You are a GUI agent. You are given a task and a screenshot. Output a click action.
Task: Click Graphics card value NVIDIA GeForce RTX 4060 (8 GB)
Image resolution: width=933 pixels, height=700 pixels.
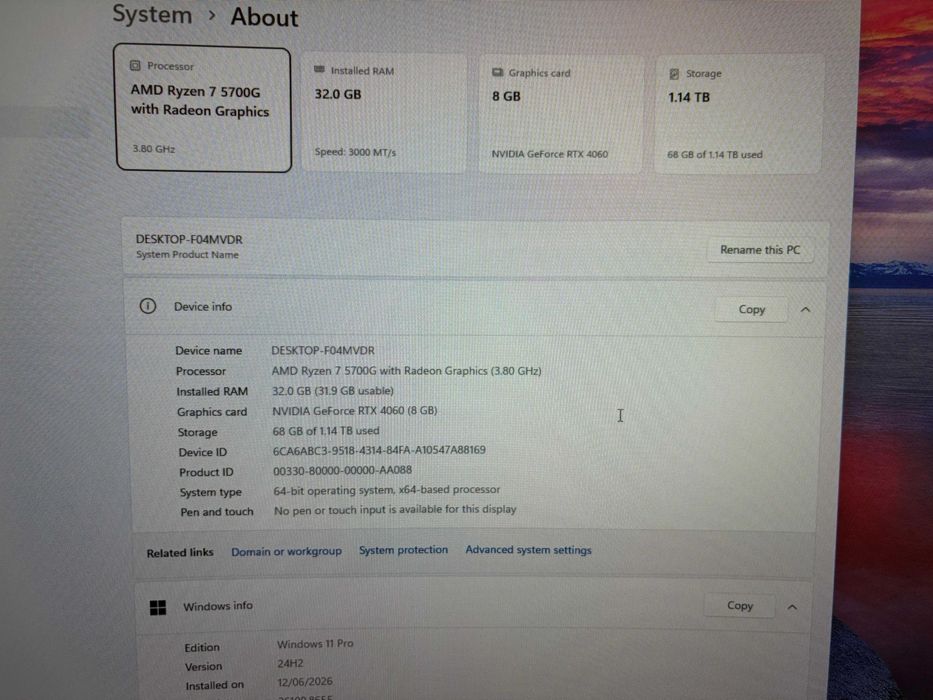[355, 411]
